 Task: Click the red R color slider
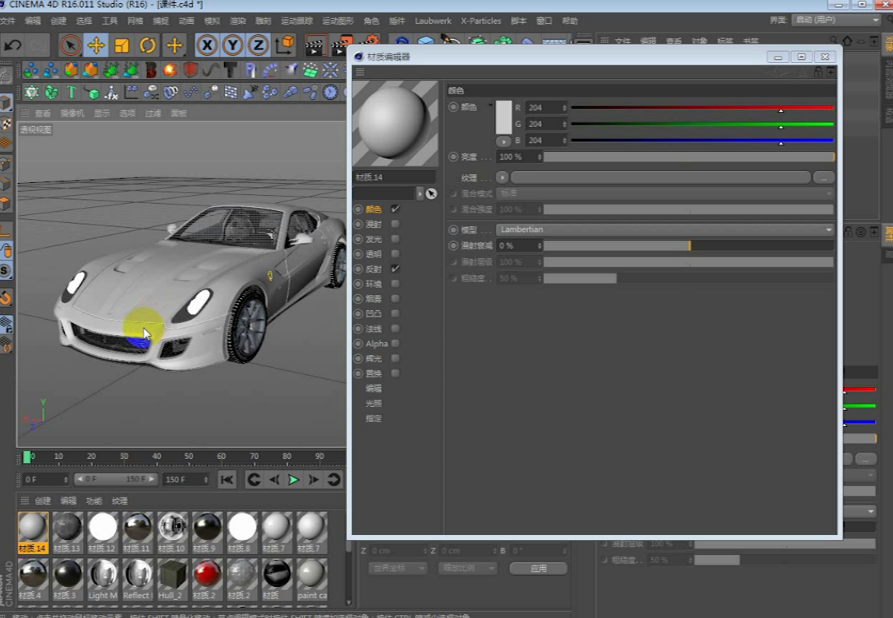pos(702,108)
